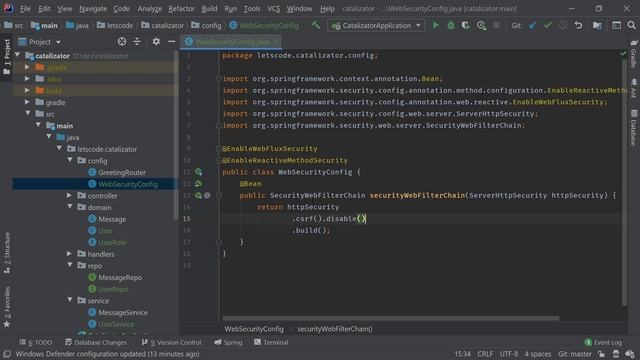Open project structure icon in toolbar

(x=597, y=25)
